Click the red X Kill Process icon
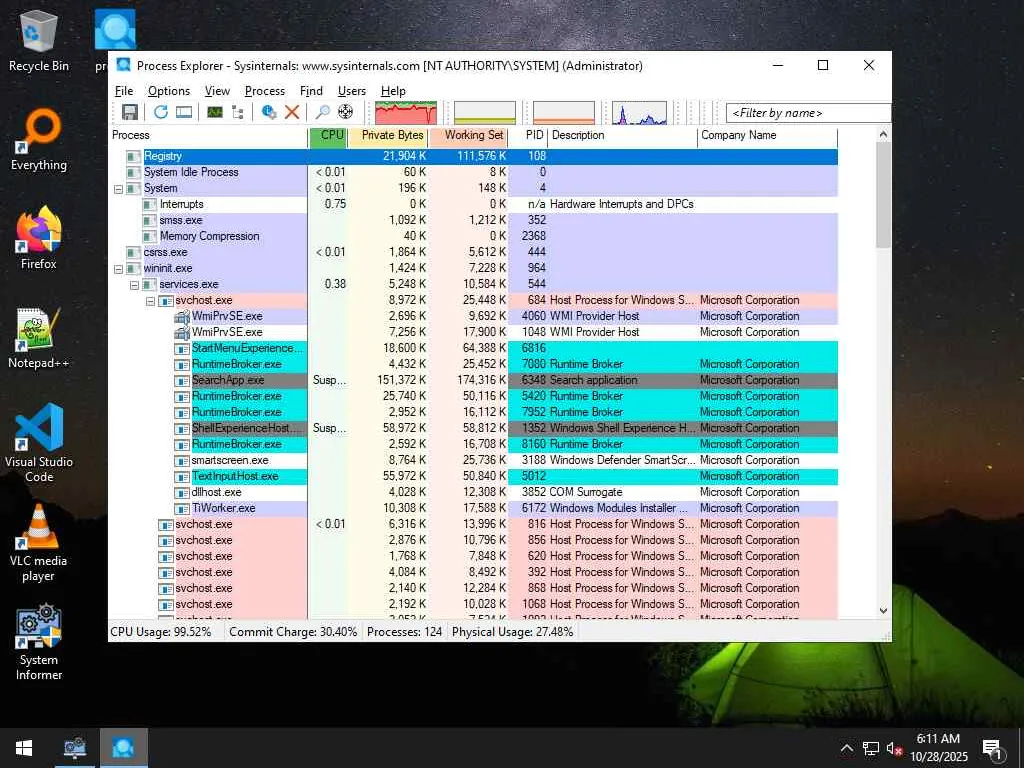Viewport: 1024px width, 768px height. (x=292, y=112)
